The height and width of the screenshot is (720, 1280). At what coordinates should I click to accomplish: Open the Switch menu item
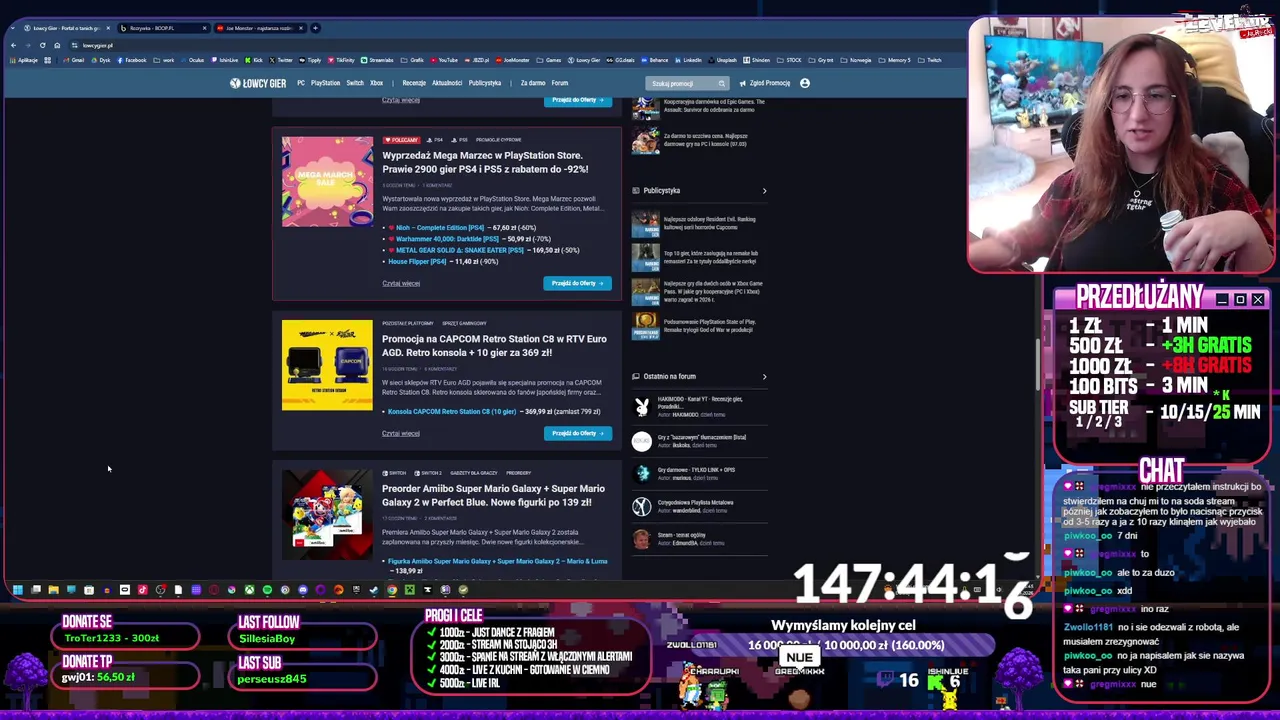coord(355,83)
